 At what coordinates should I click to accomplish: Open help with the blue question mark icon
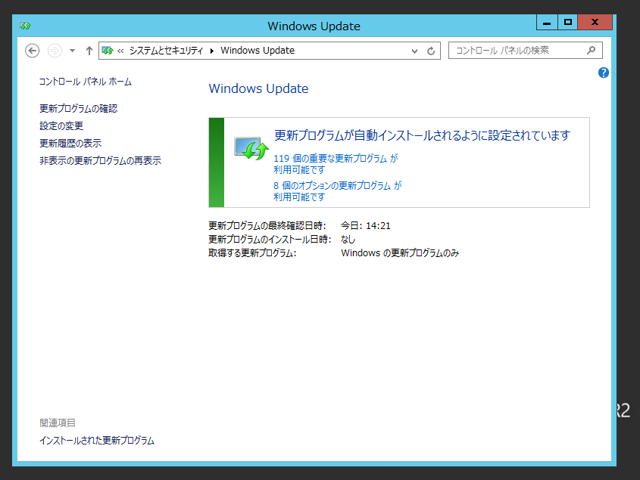click(603, 73)
